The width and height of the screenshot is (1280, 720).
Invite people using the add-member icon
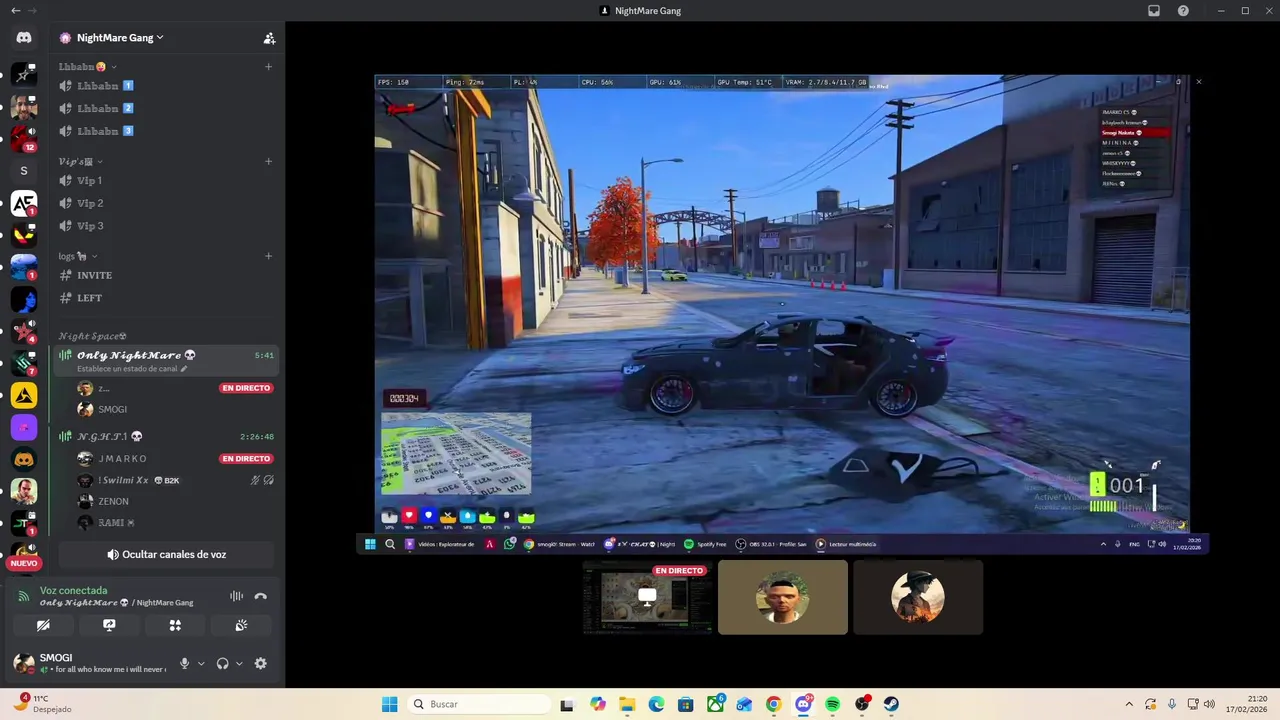(x=269, y=38)
